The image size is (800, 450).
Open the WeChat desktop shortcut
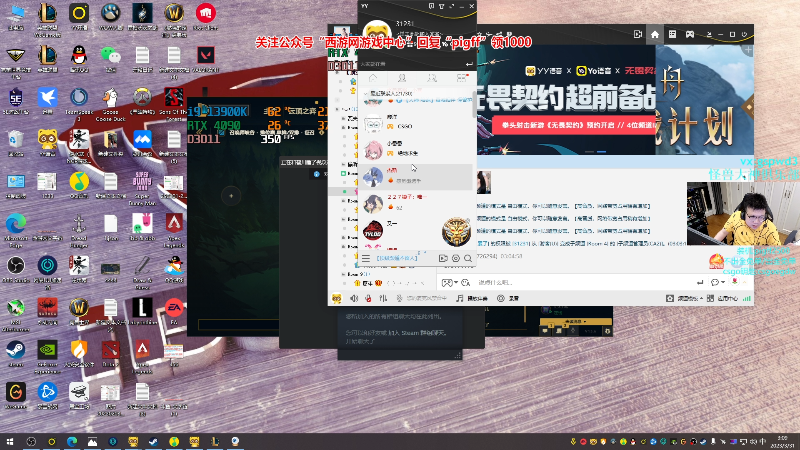tap(110, 59)
